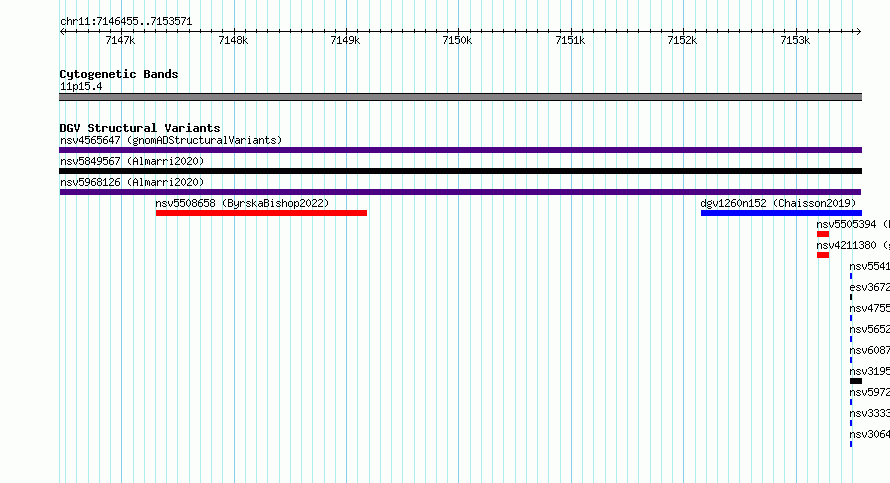Viewport: 890px width, 483px height.
Task: Click the 7147k ruler tick label
Action: [120, 40]
